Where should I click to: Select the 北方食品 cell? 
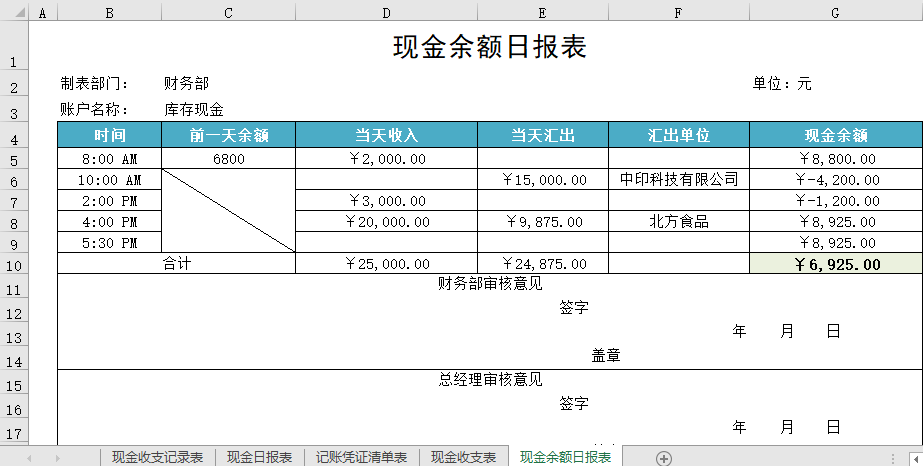pyautogui.click(x=678, y=222)
